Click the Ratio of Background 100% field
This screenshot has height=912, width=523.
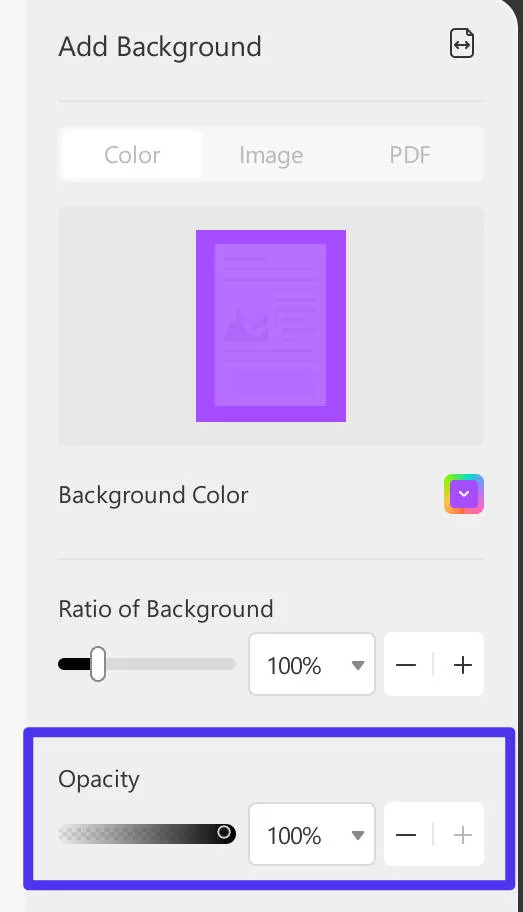point(312,664)
